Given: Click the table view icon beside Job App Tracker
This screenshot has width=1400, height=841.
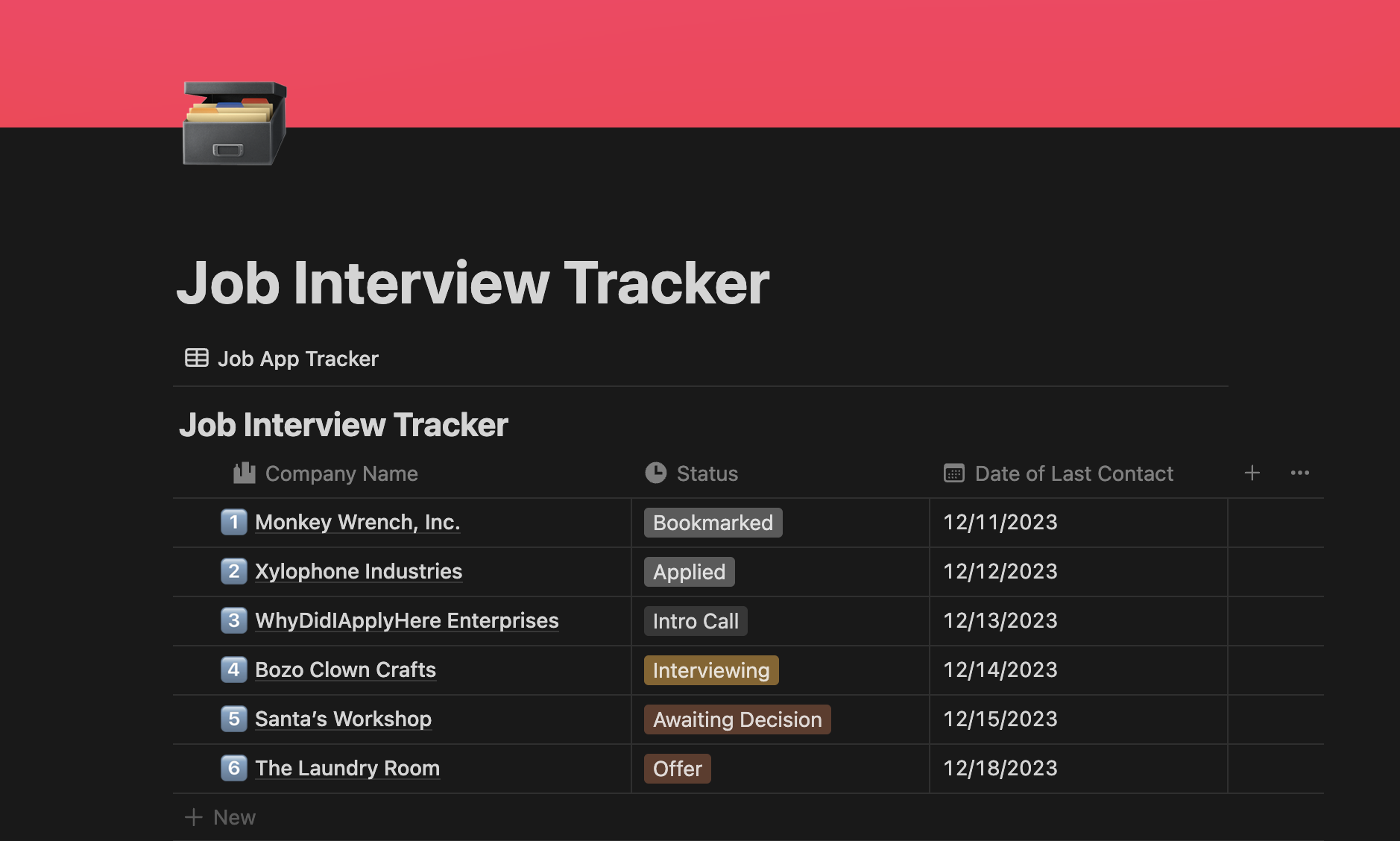Looking at the screenshot, I should [x=197, y=358].
